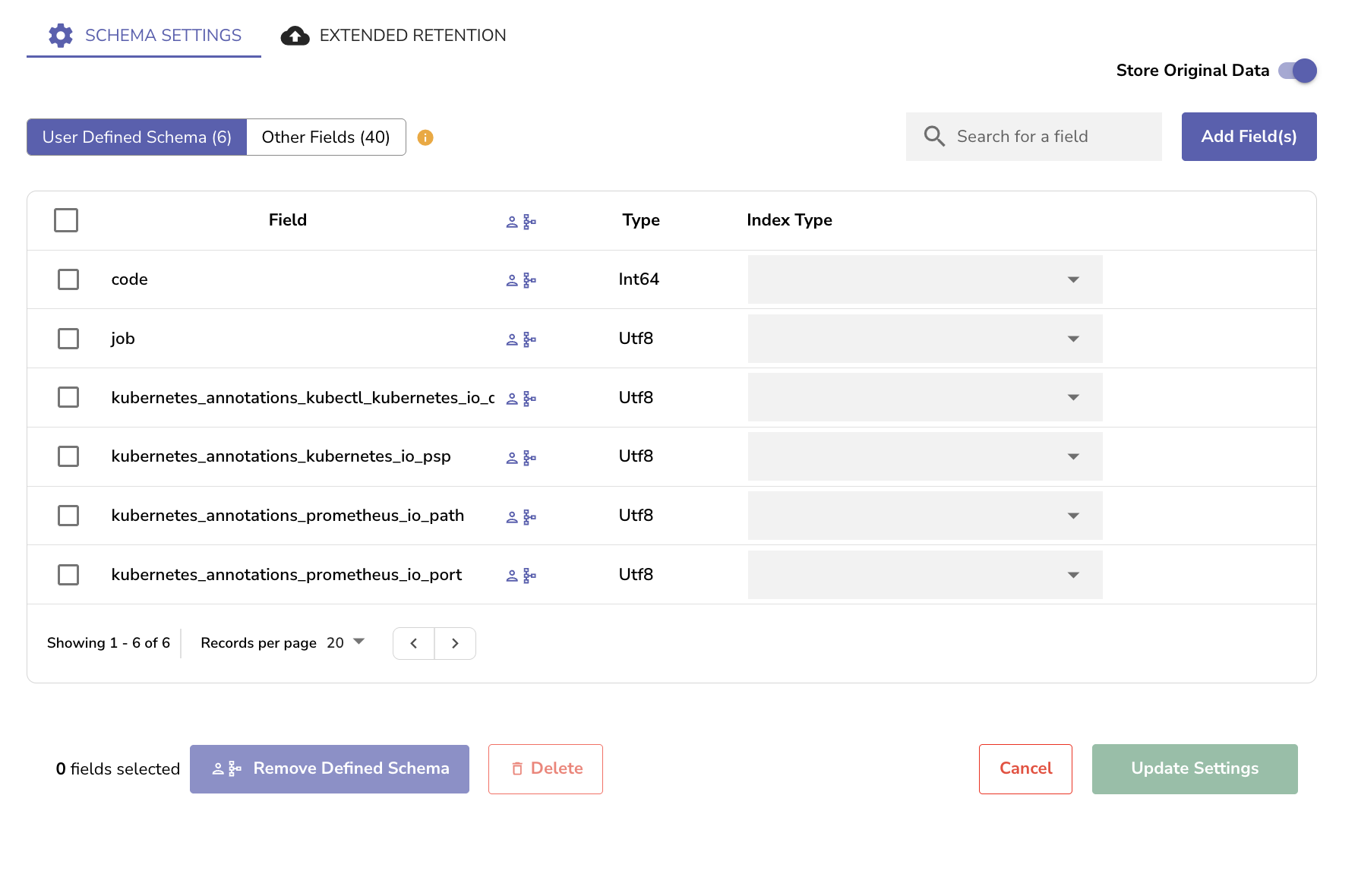Image resolution: width=1358 pixels, height=896 pixels.
Task: Click the cloud upload icon beside Extended Retention
Action: pyautogui.click(x=295, y=35)
